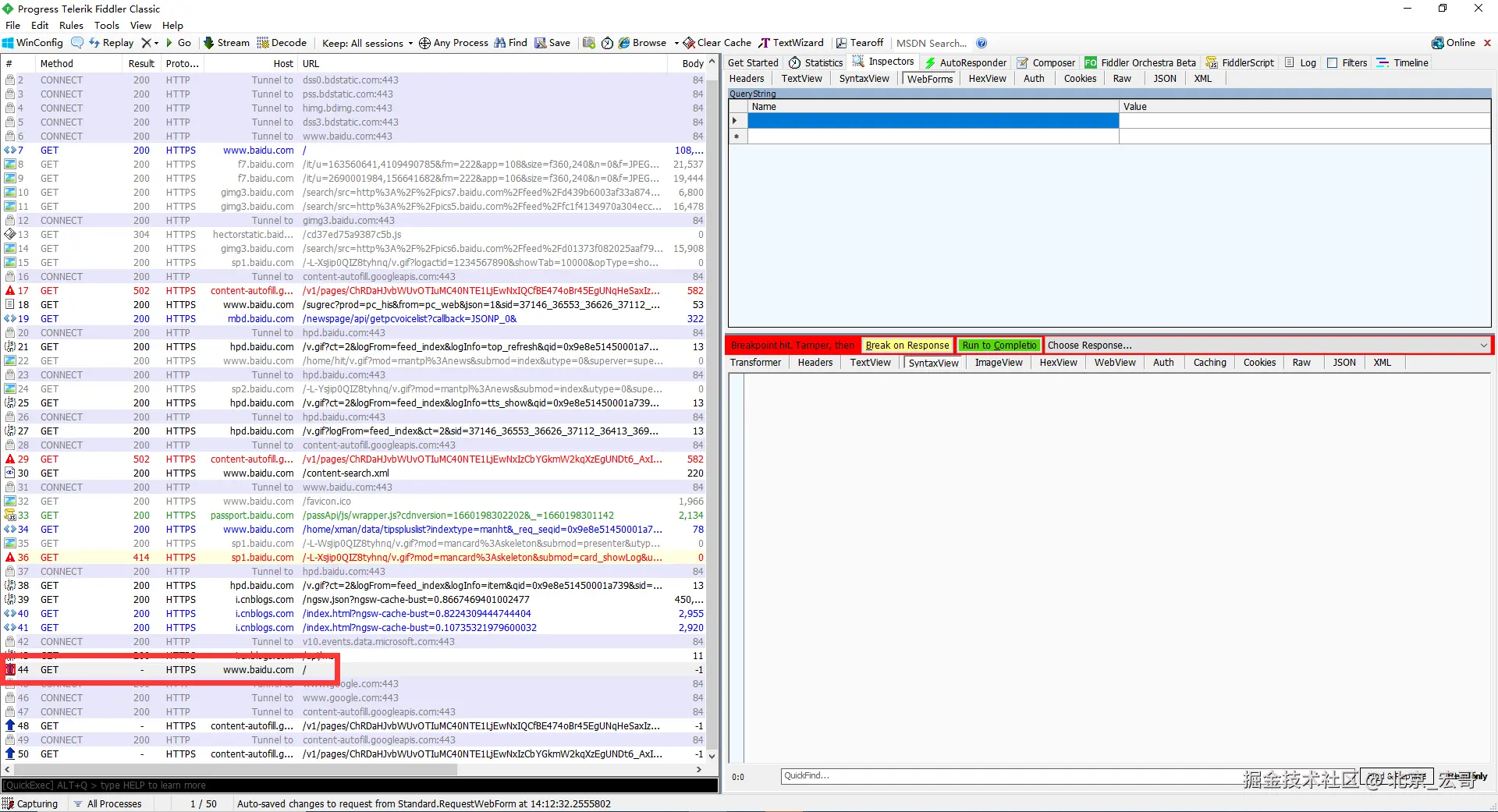Open the Browse dropdown arrow
The image size is (1498, 812).
(x=676, y=43)
